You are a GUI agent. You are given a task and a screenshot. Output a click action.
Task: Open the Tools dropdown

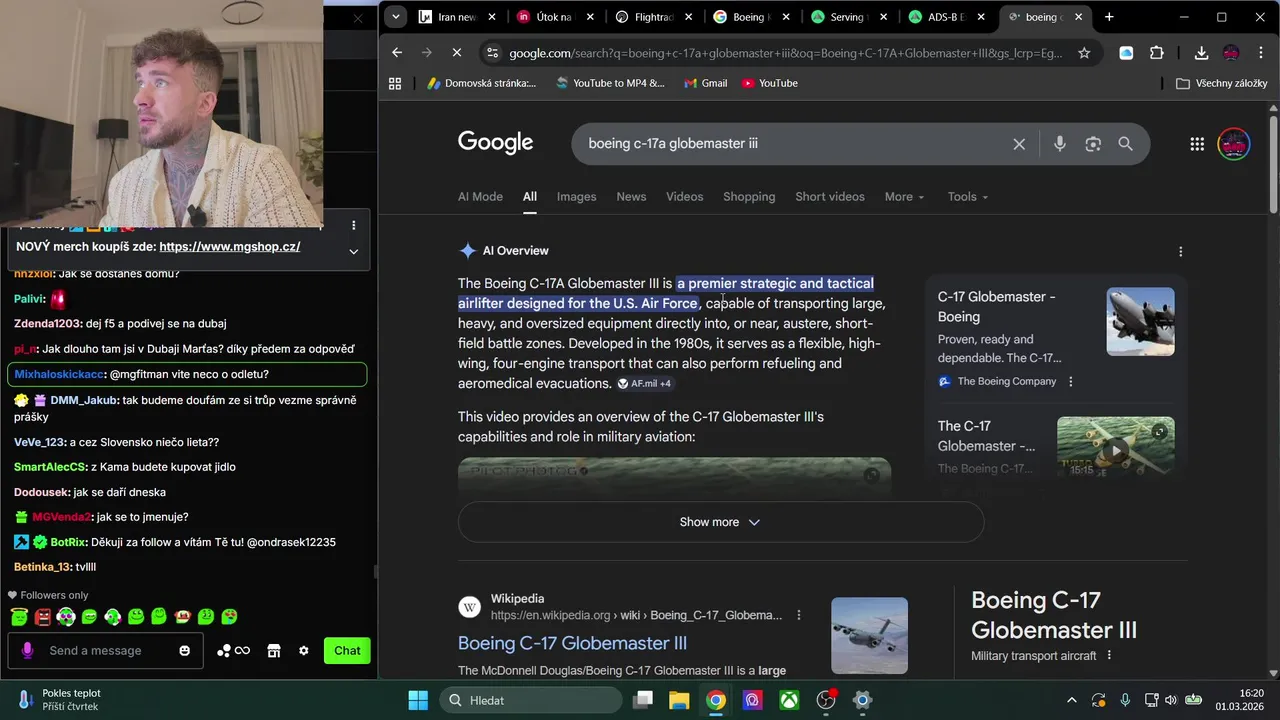click(x=967, y=197)
